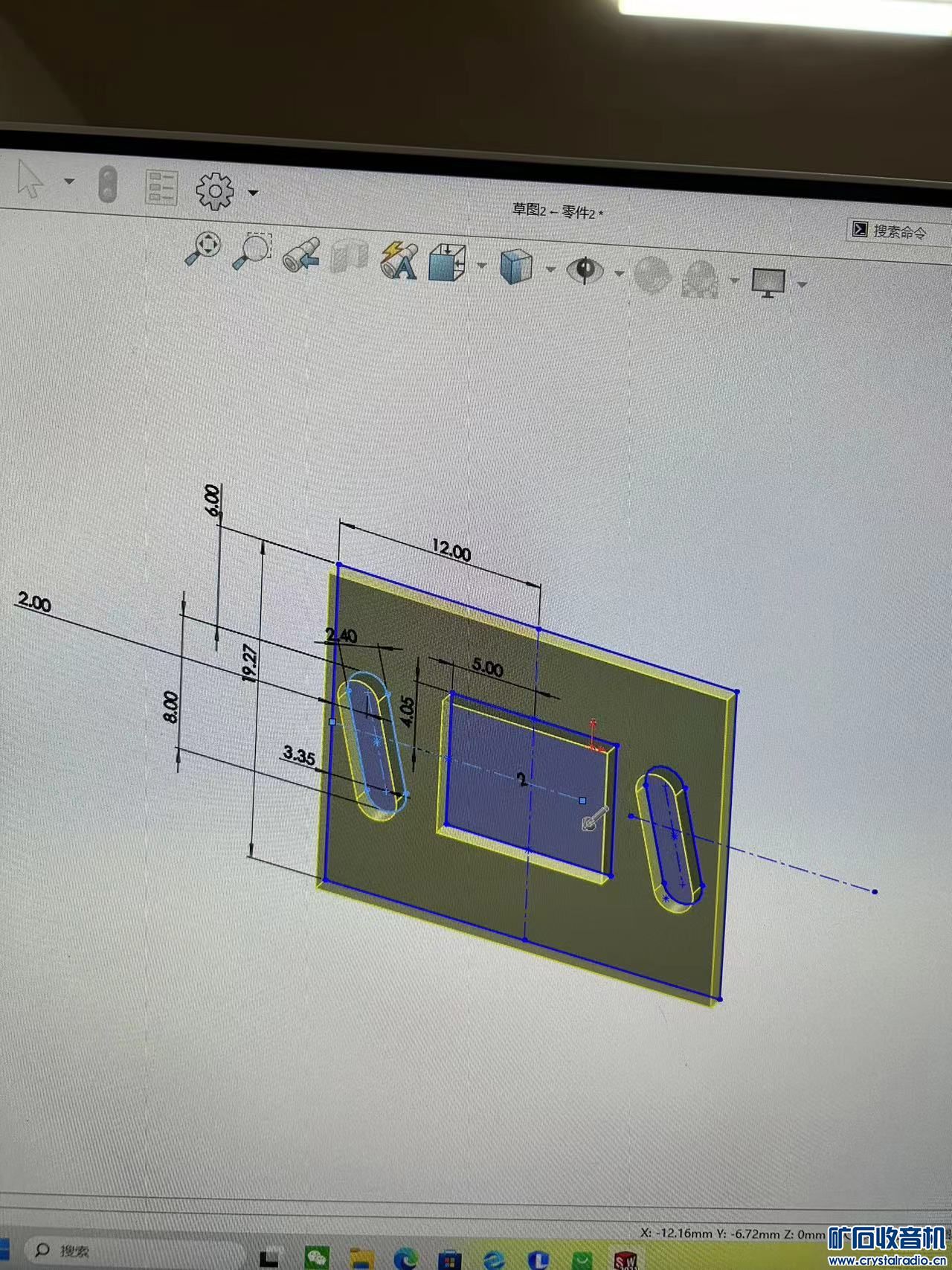Viewport: 952px width, 1270px height.
Task: Launch Microsoft Edge from the taskbar
Action: point(405,1258)
